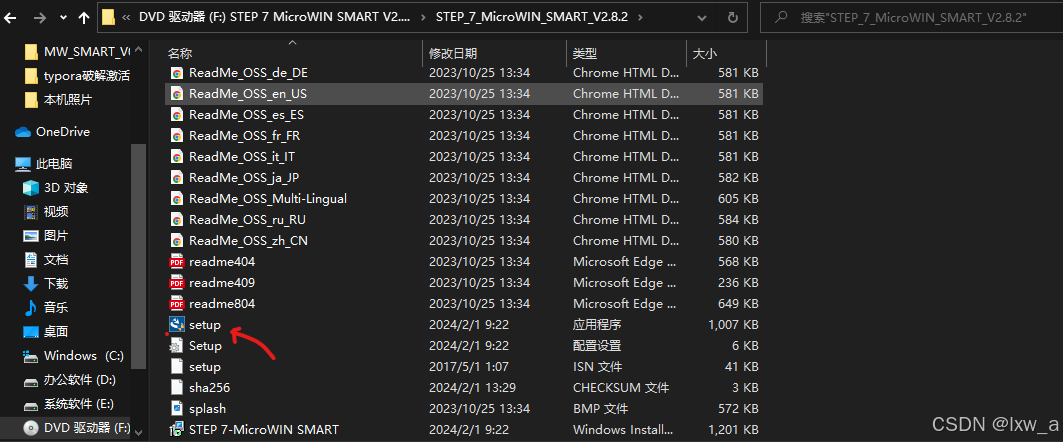
Task: Expand the chevron after STEP_7_MicroWIN_SMART_V2.8.2 path
Action: (640, 18)
